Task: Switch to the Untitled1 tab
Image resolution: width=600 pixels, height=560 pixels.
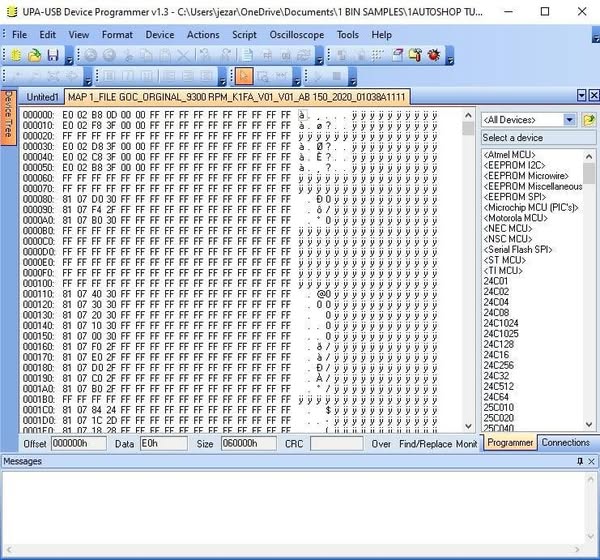Action: point(42,97)
